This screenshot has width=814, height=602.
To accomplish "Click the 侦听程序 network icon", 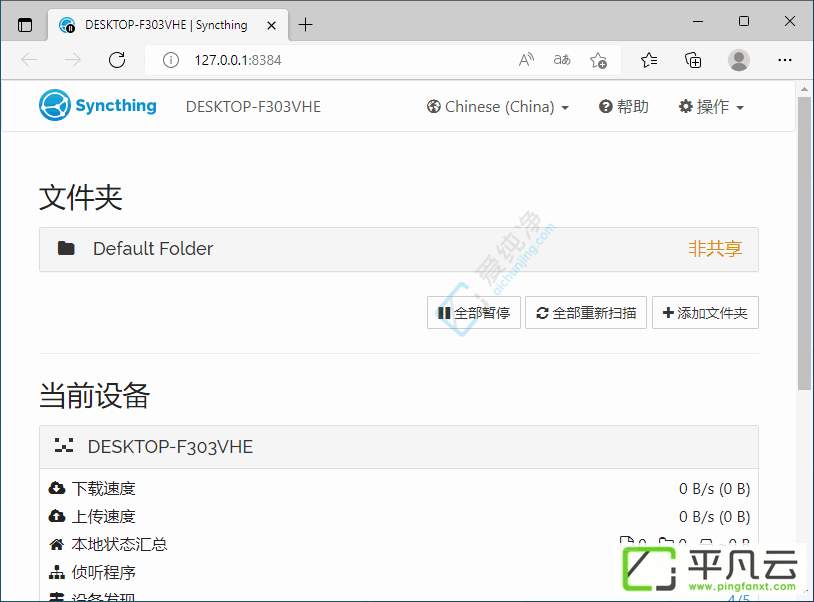I will [x=57, y=572].
